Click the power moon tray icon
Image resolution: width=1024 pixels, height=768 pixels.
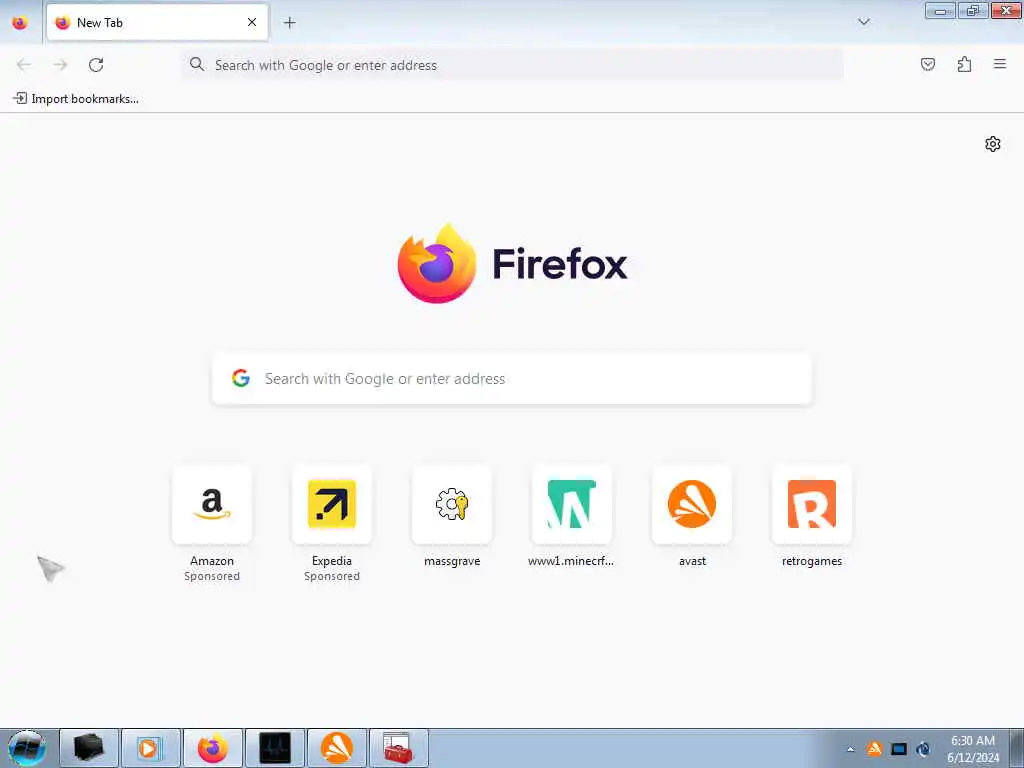click(x=923, y=749)
